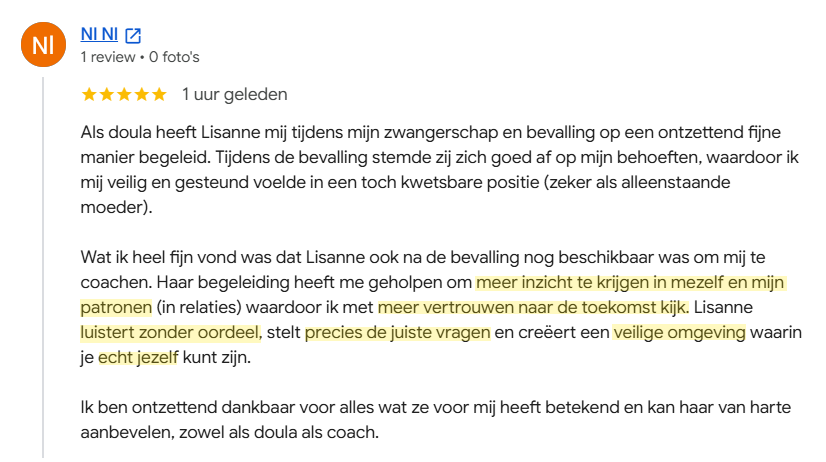
Task: Click the fifth yellow rating star
Action: click(x=159, y=94)
